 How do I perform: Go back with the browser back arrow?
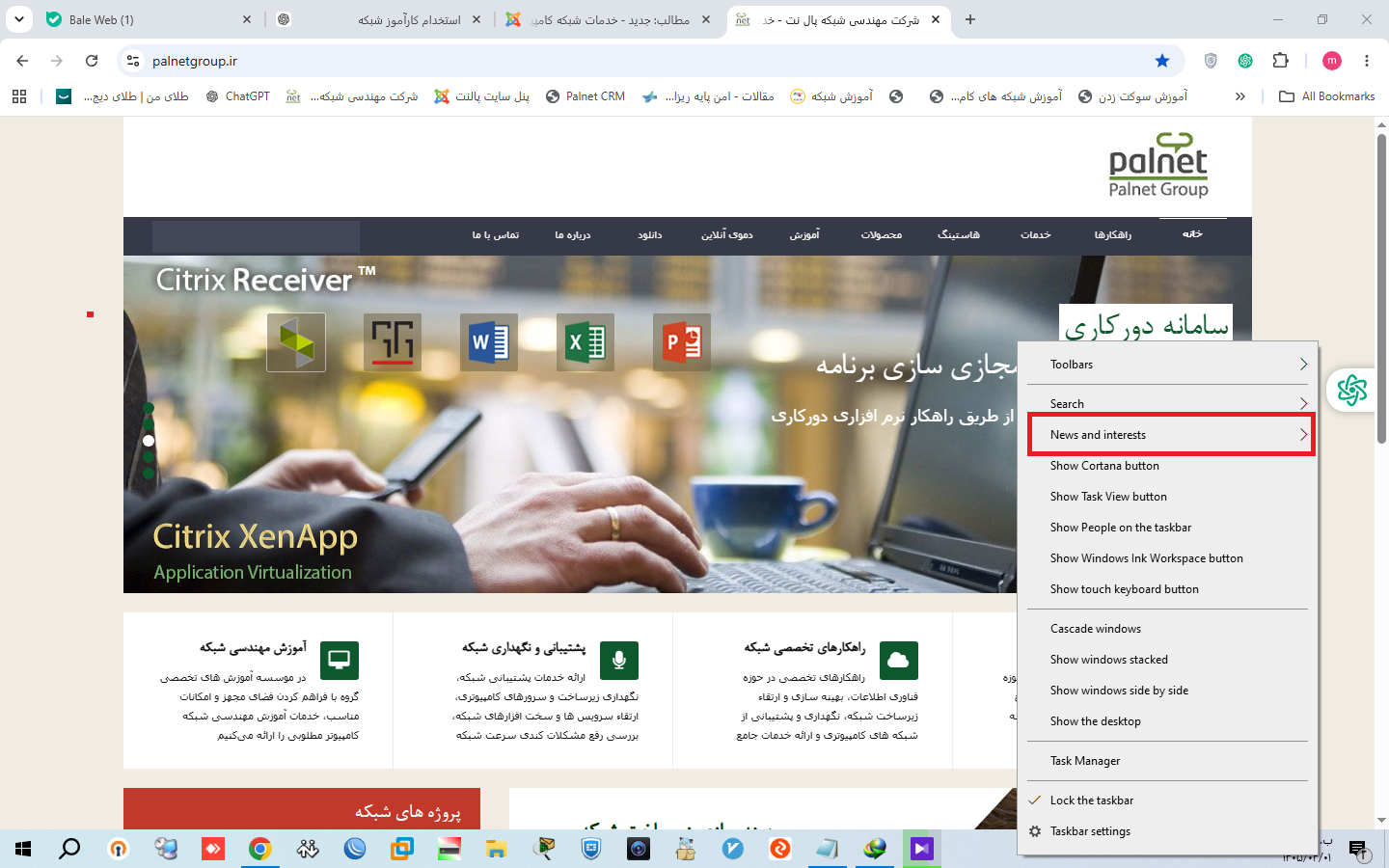[22, 61]
